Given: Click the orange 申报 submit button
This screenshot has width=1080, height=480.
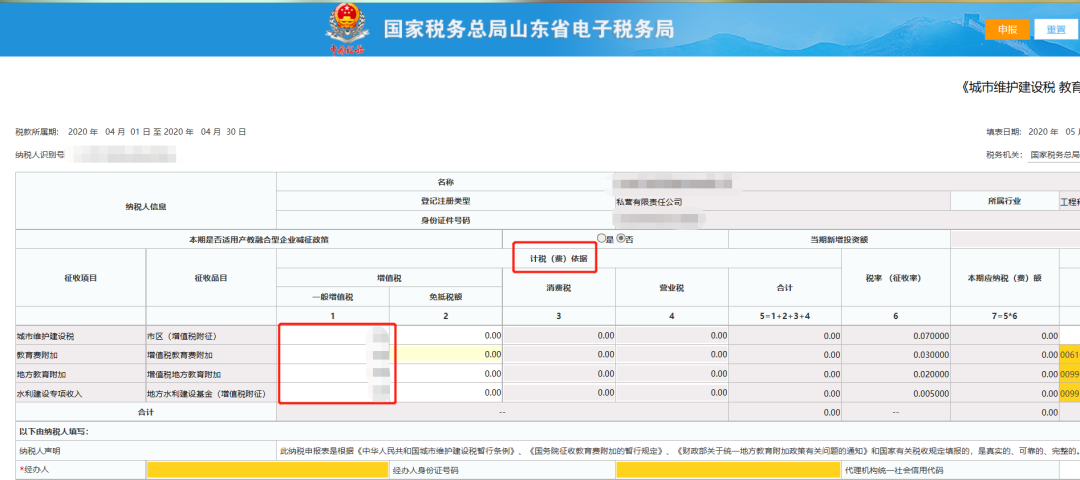Looking at the screenshot, I should click(x=1007, y=30).
